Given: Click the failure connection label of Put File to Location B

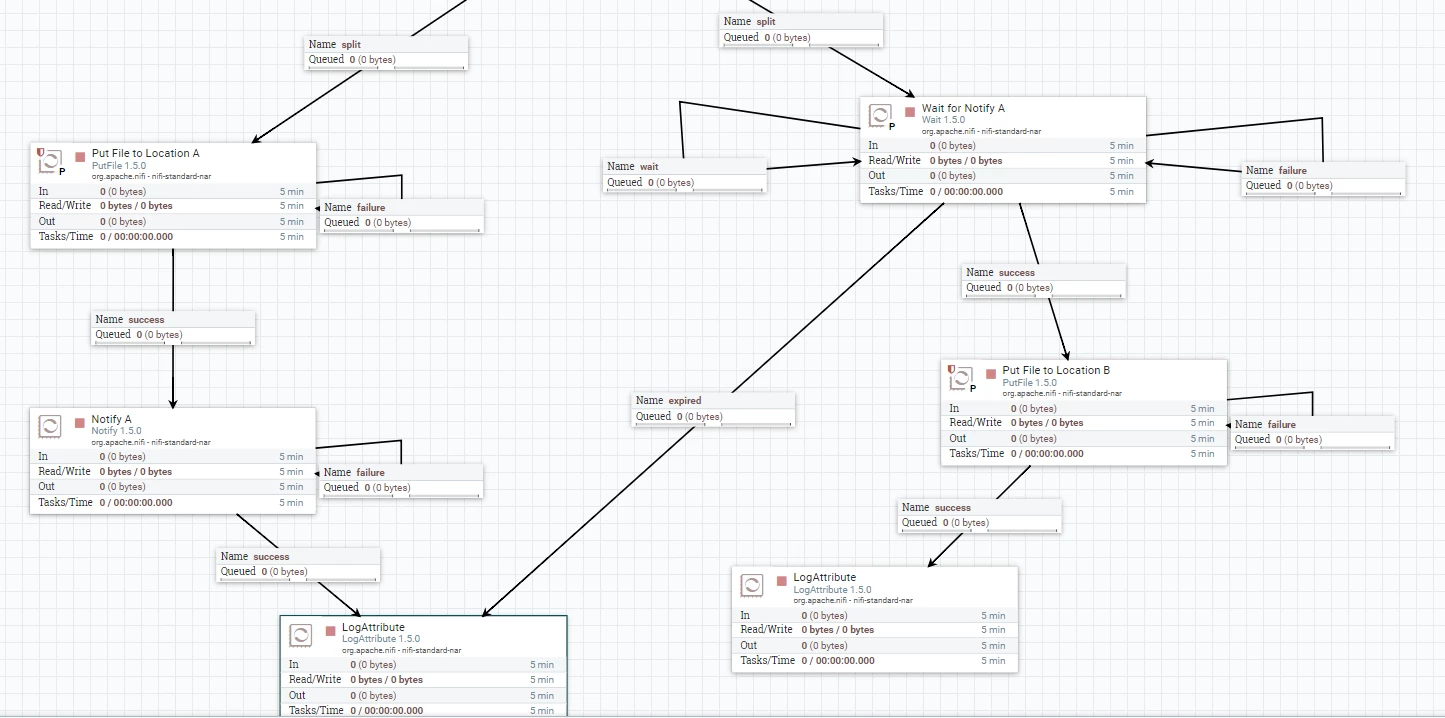Looking at the screenshot, I should pyautogui.click(x=1313, y=432).
